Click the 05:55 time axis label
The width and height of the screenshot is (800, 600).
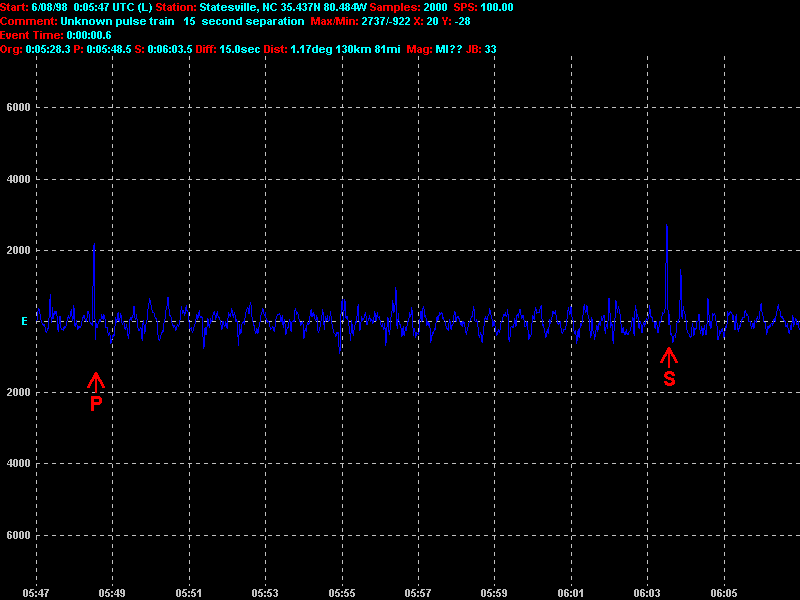341,592
